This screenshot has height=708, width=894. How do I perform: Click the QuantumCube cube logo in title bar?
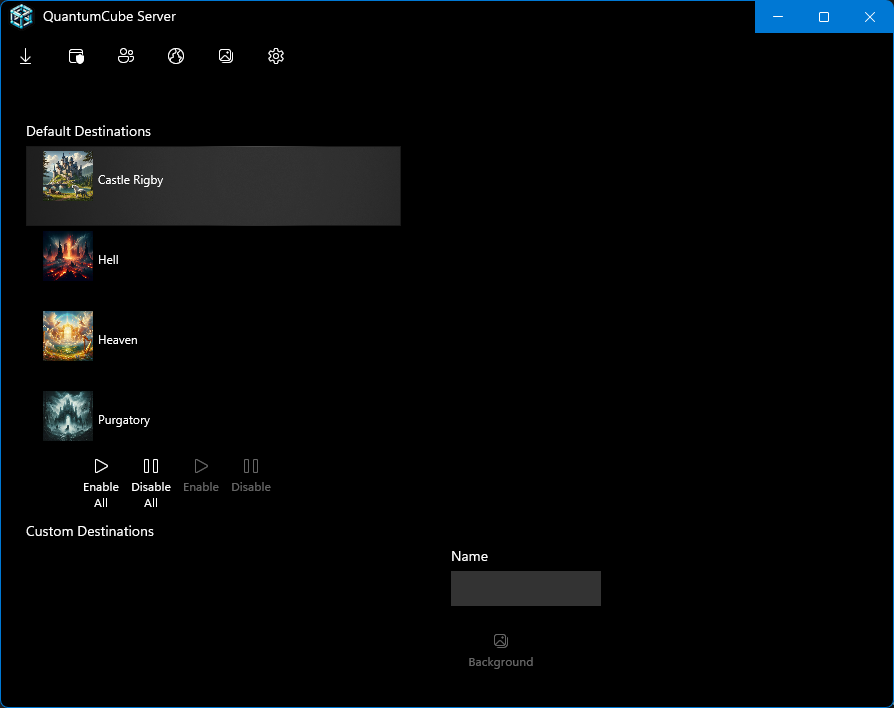tap(21, 17)
